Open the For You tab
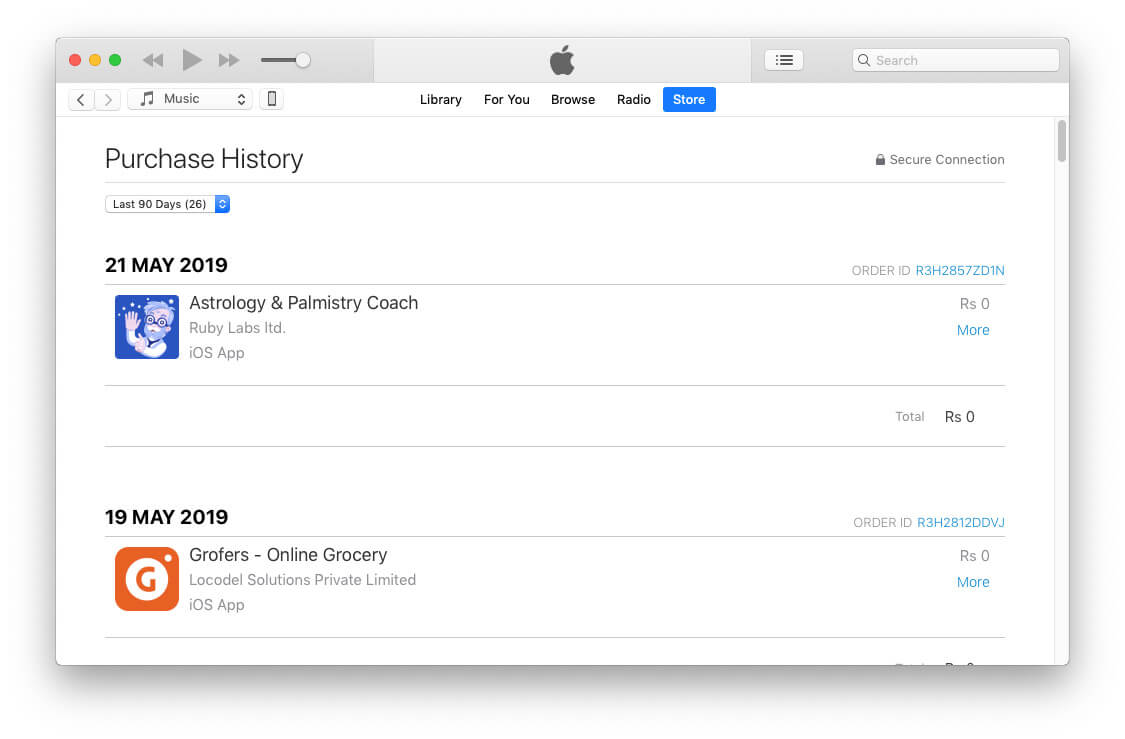 tap(507, 100)
